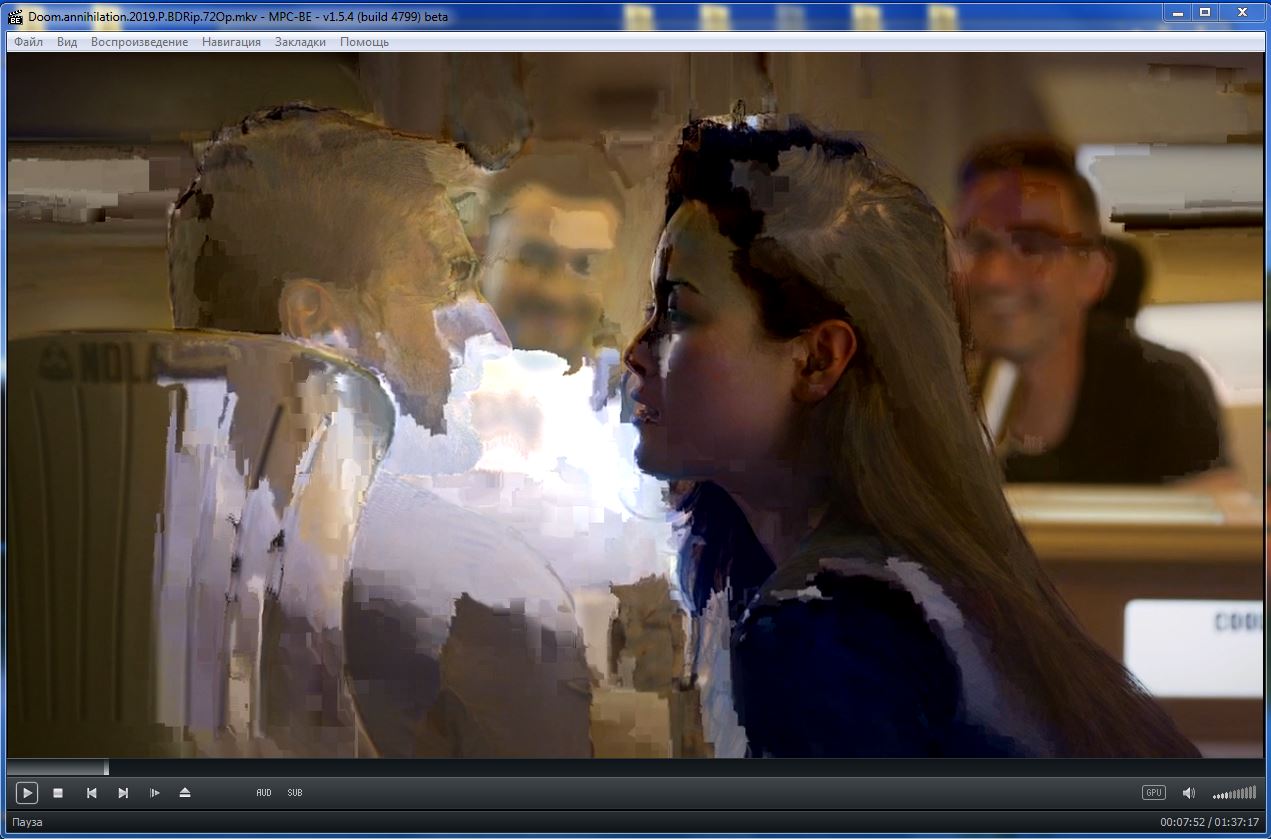
Task: Skip to the next file
Action: [x=123, y=793]
